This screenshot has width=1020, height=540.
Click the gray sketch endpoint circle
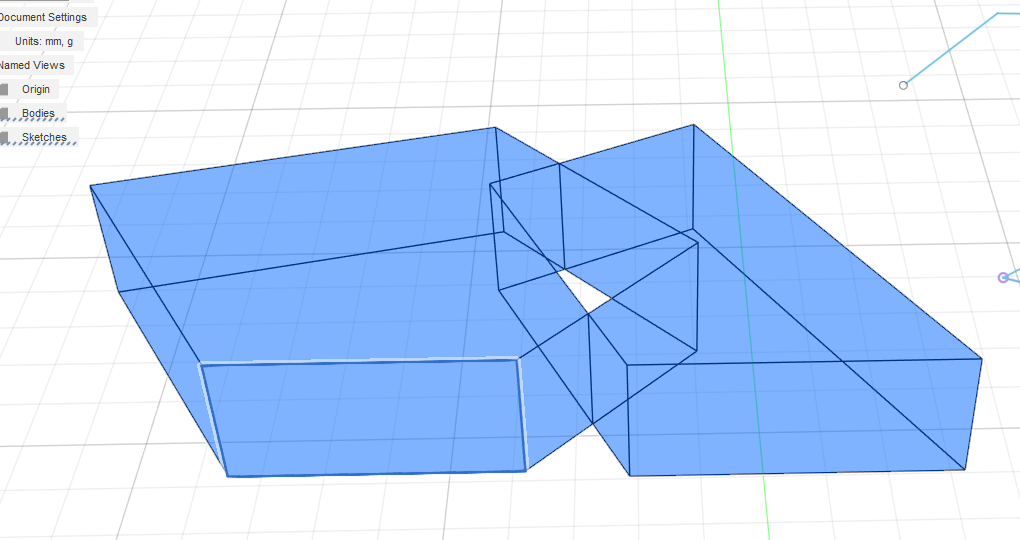point(903,85)
